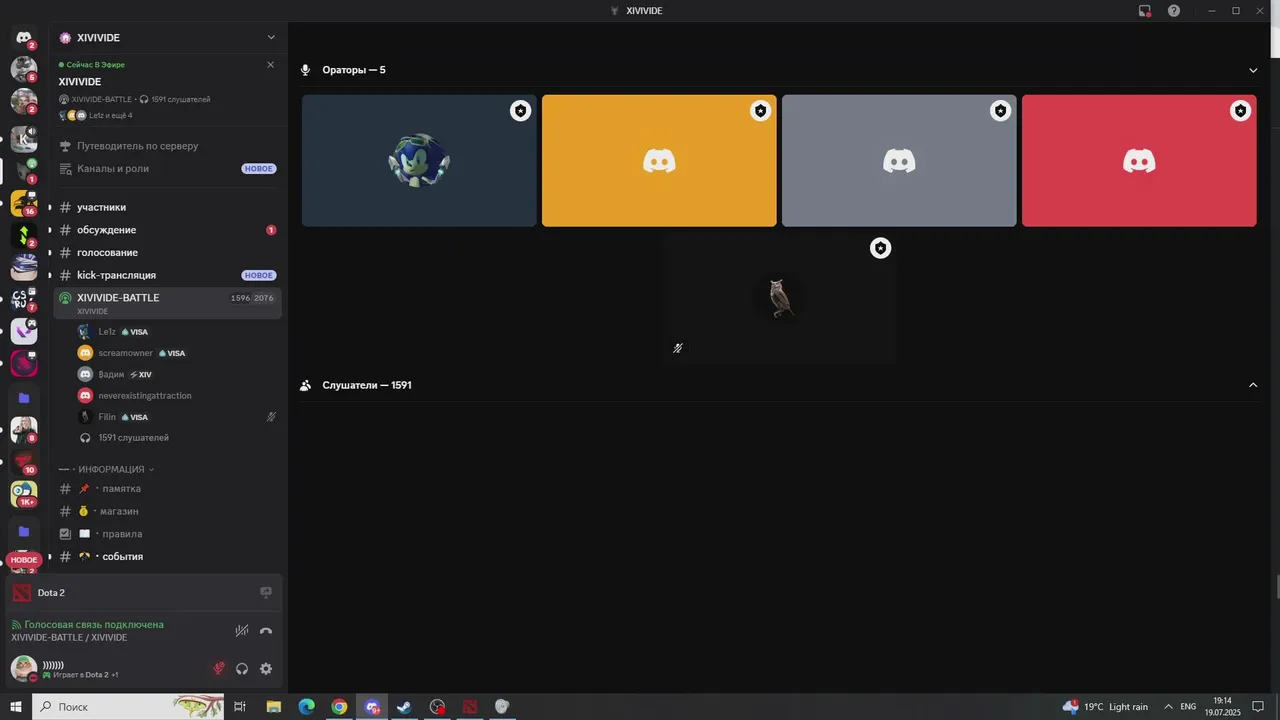Click moderator badge on the red speaker tile

click(1241, 111)
